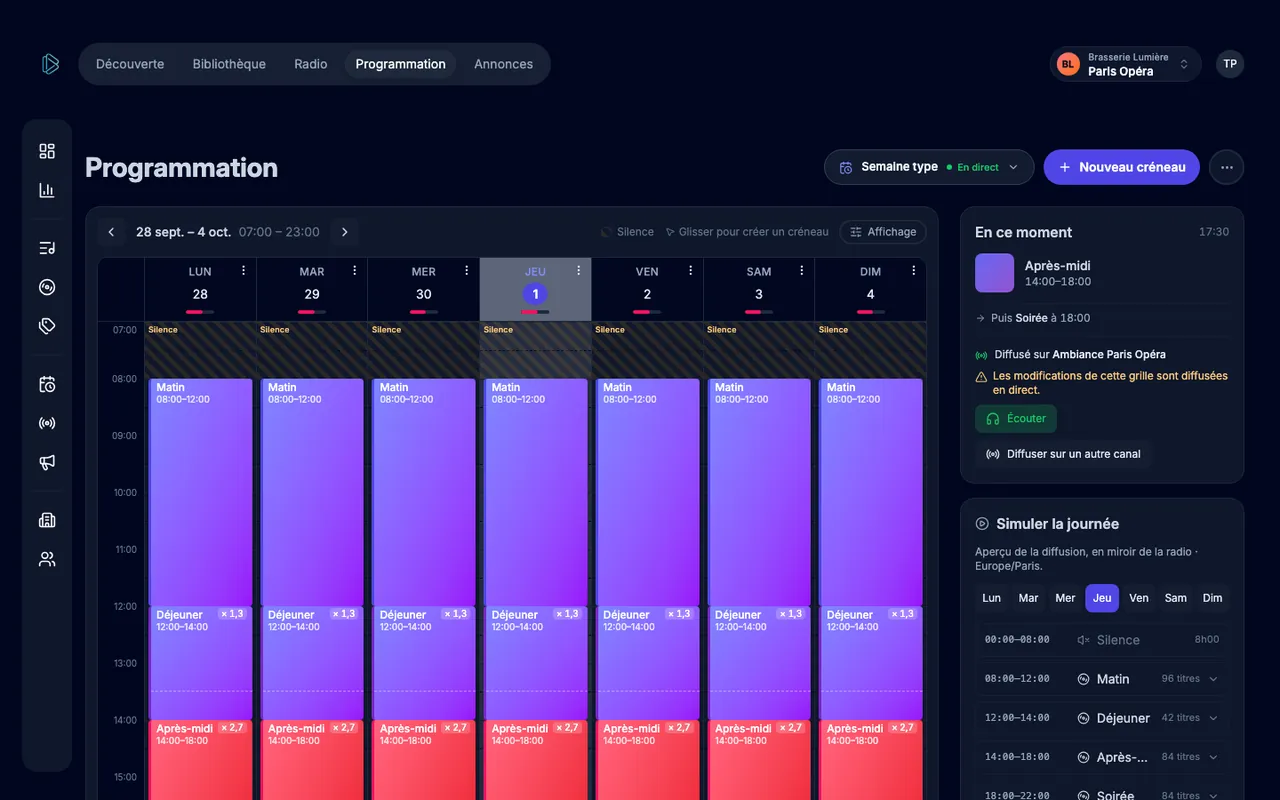Click the app logo at top left
The height and width of the screenshot is (800, 1280).
(x=50, y=64)
